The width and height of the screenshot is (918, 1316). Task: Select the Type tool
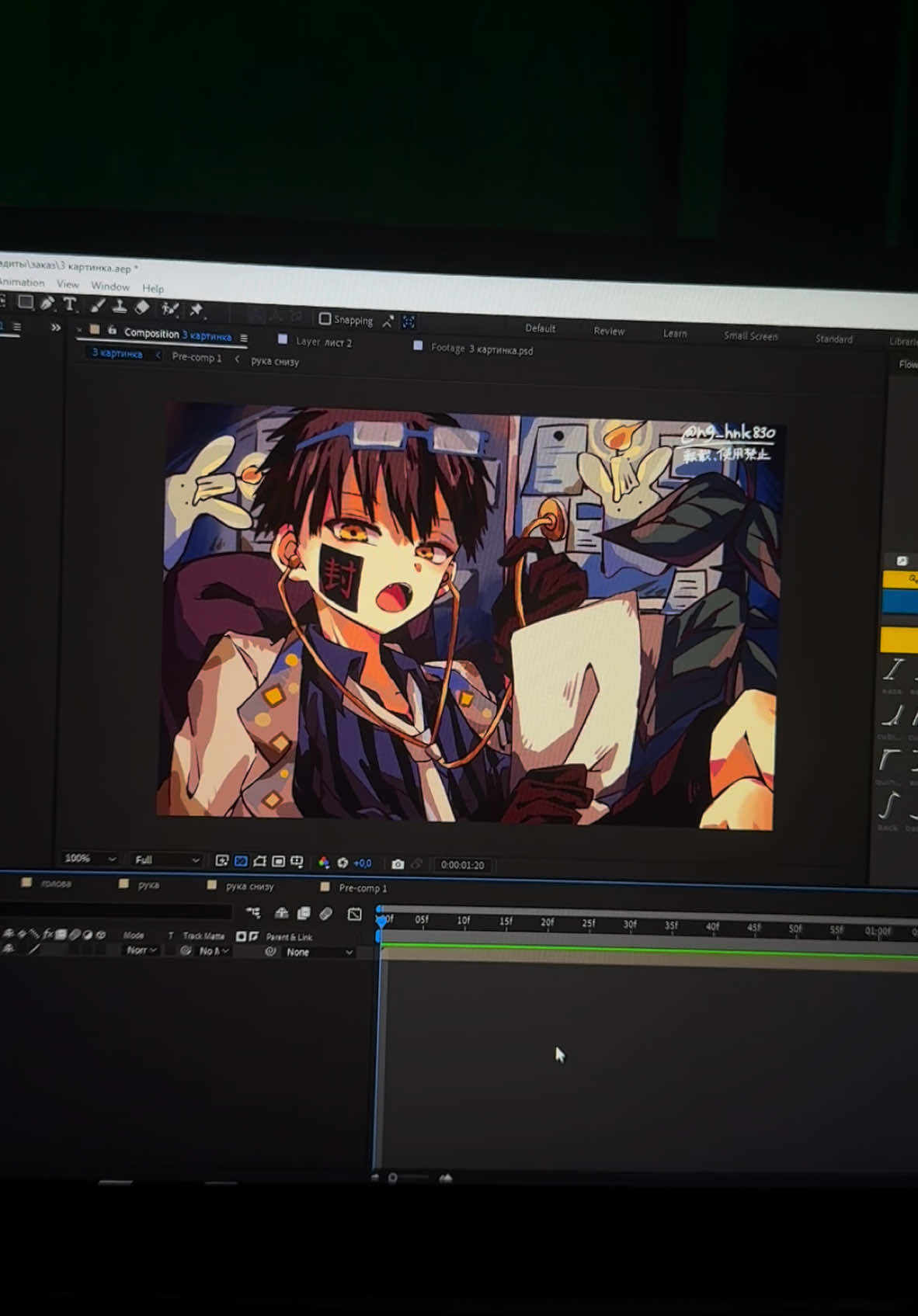coord(70,304)
